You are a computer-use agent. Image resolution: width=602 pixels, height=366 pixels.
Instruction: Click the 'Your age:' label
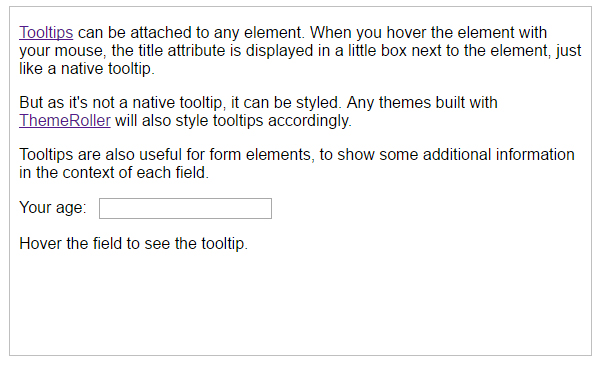tap(53, 208)
